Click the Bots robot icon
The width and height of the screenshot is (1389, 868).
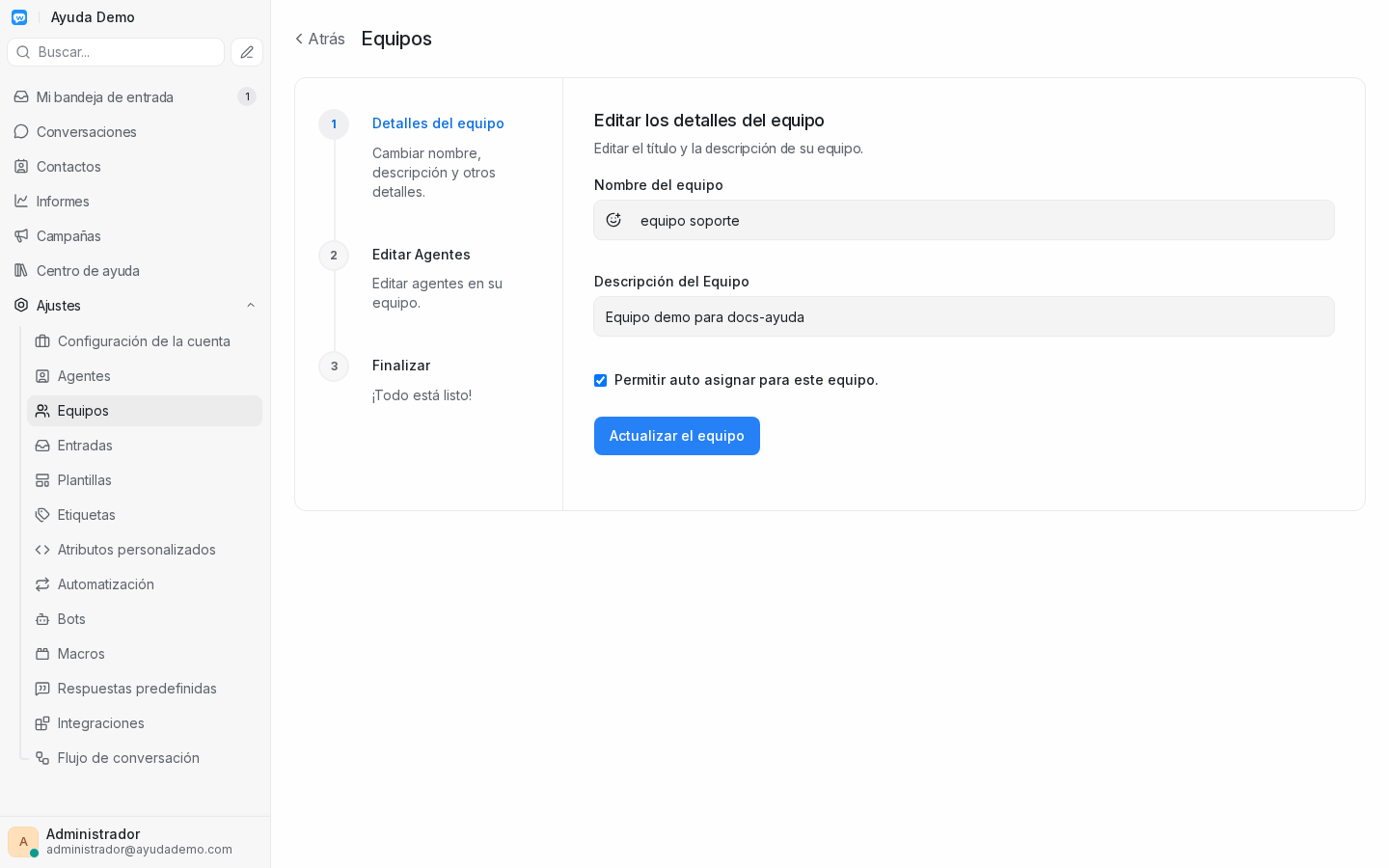point(42,619)
